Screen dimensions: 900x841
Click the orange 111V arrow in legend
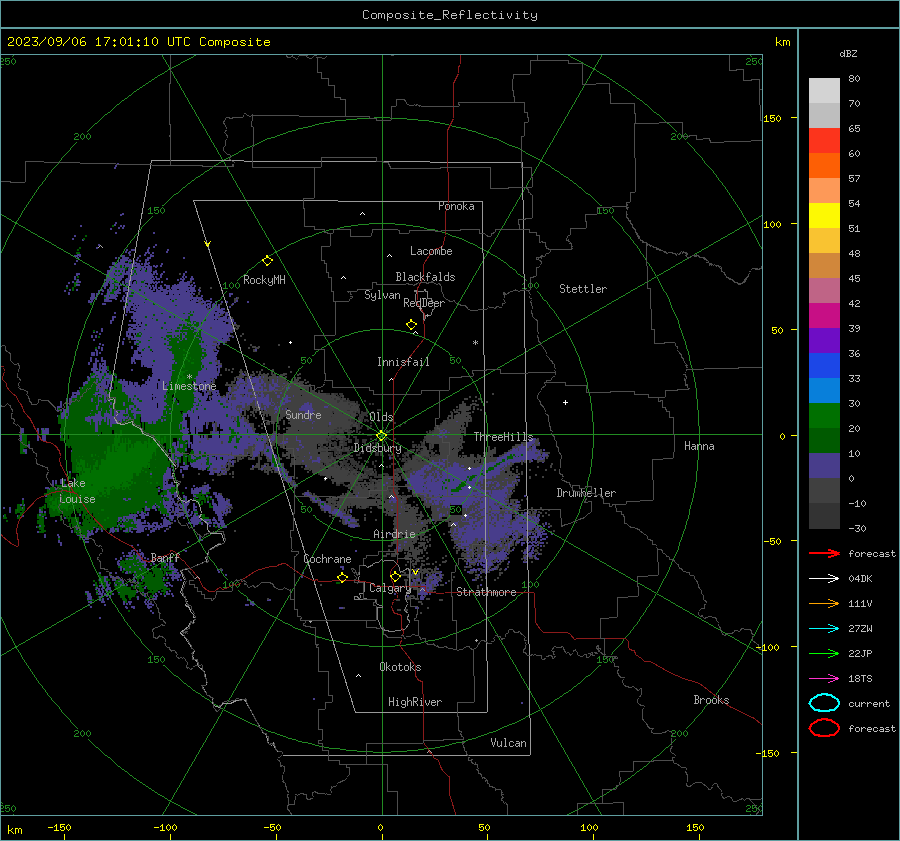(x=824, y=603)
